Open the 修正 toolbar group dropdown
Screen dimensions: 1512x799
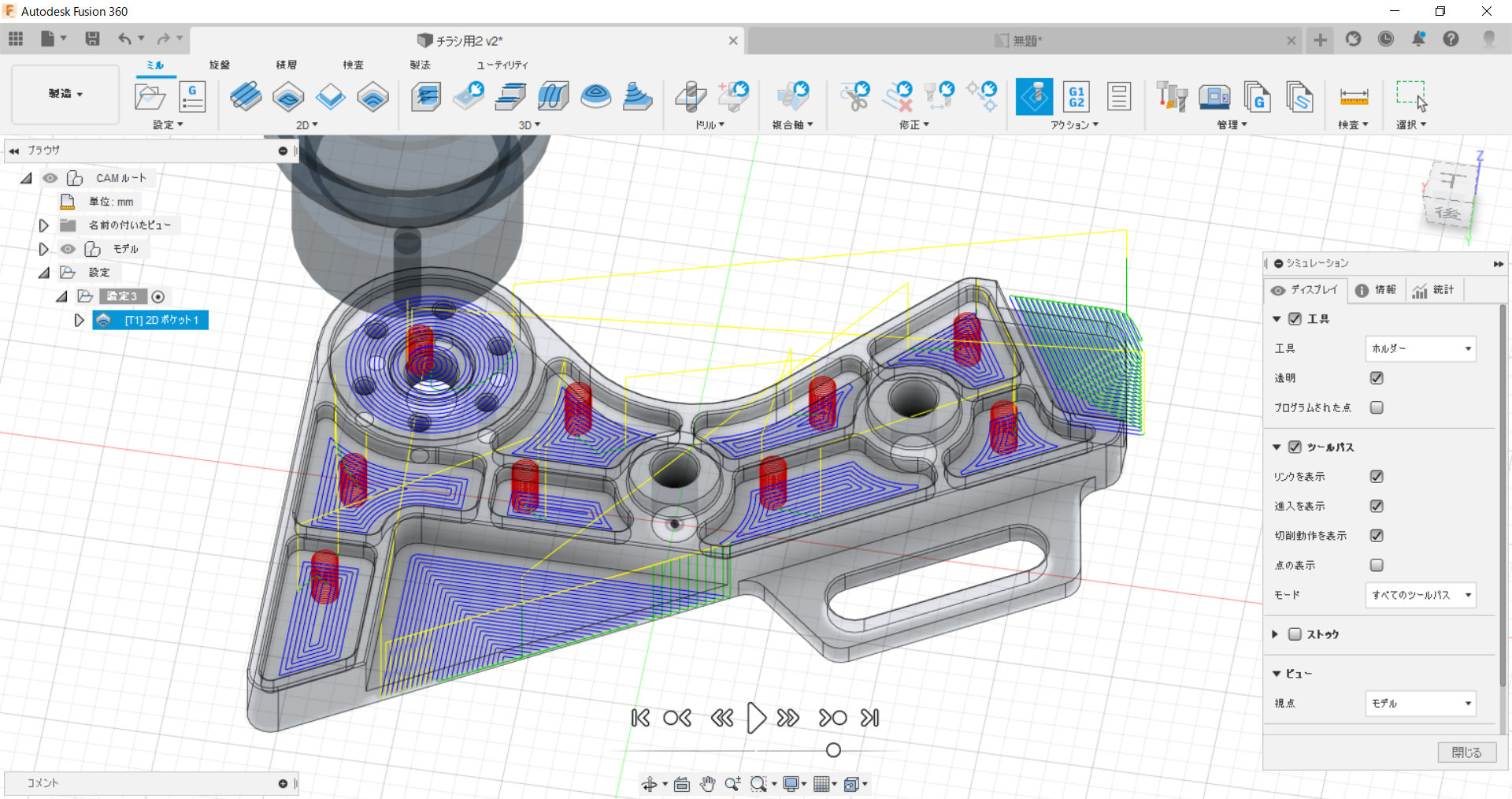[914, 125]
